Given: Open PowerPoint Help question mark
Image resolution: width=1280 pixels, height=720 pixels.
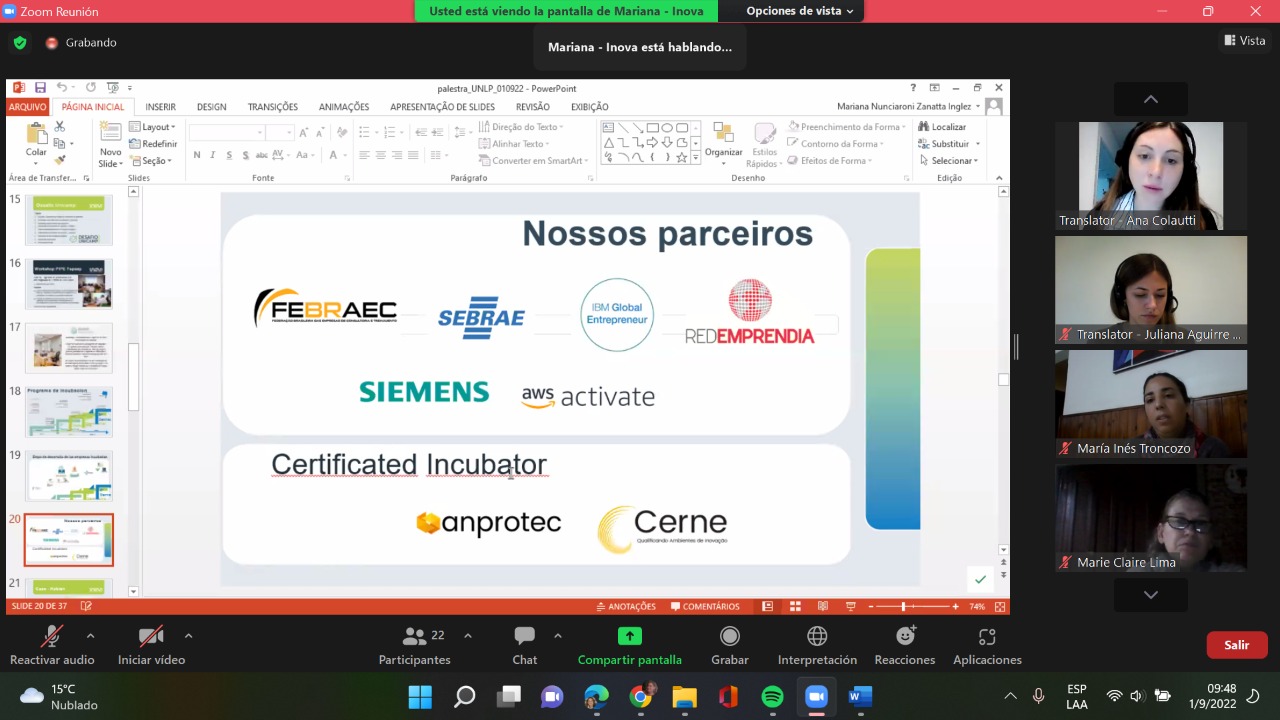Looking at the screenshot, I should pos(913,88).
